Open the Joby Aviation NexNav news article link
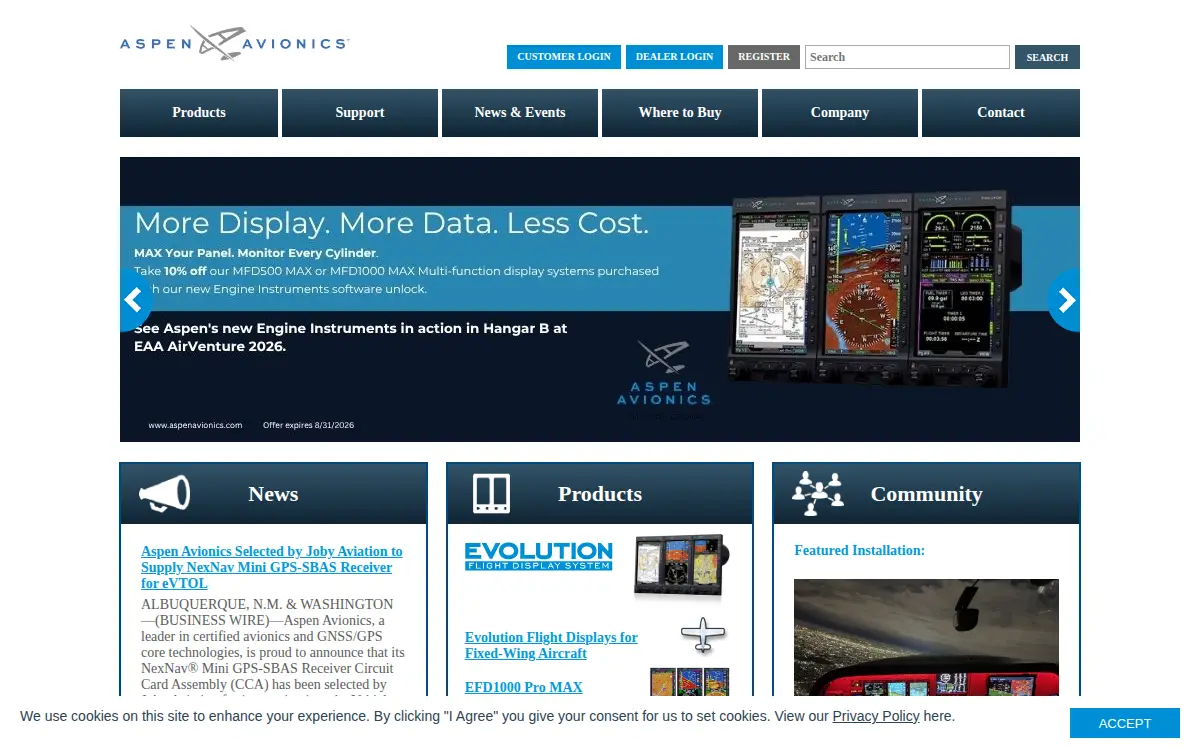 pos(272,567)
